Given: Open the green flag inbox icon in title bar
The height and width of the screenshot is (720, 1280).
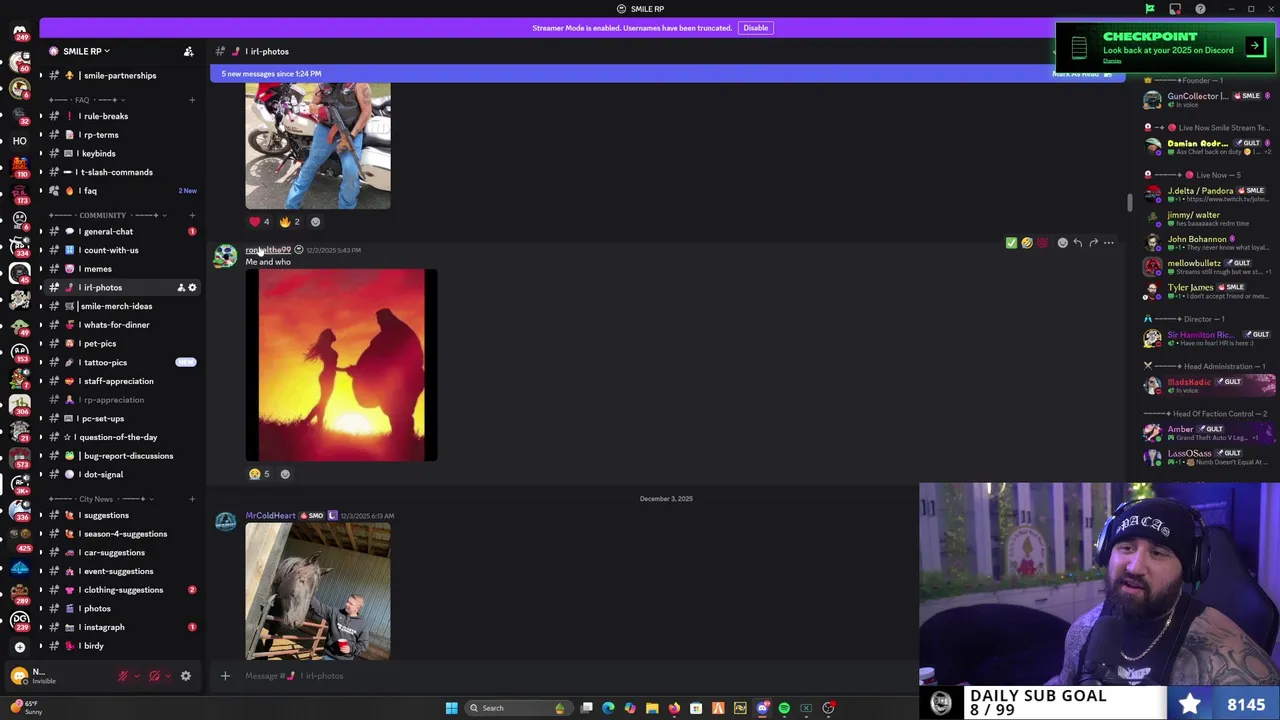Looking at the screenshot, I should click(x=1150, y=9).
